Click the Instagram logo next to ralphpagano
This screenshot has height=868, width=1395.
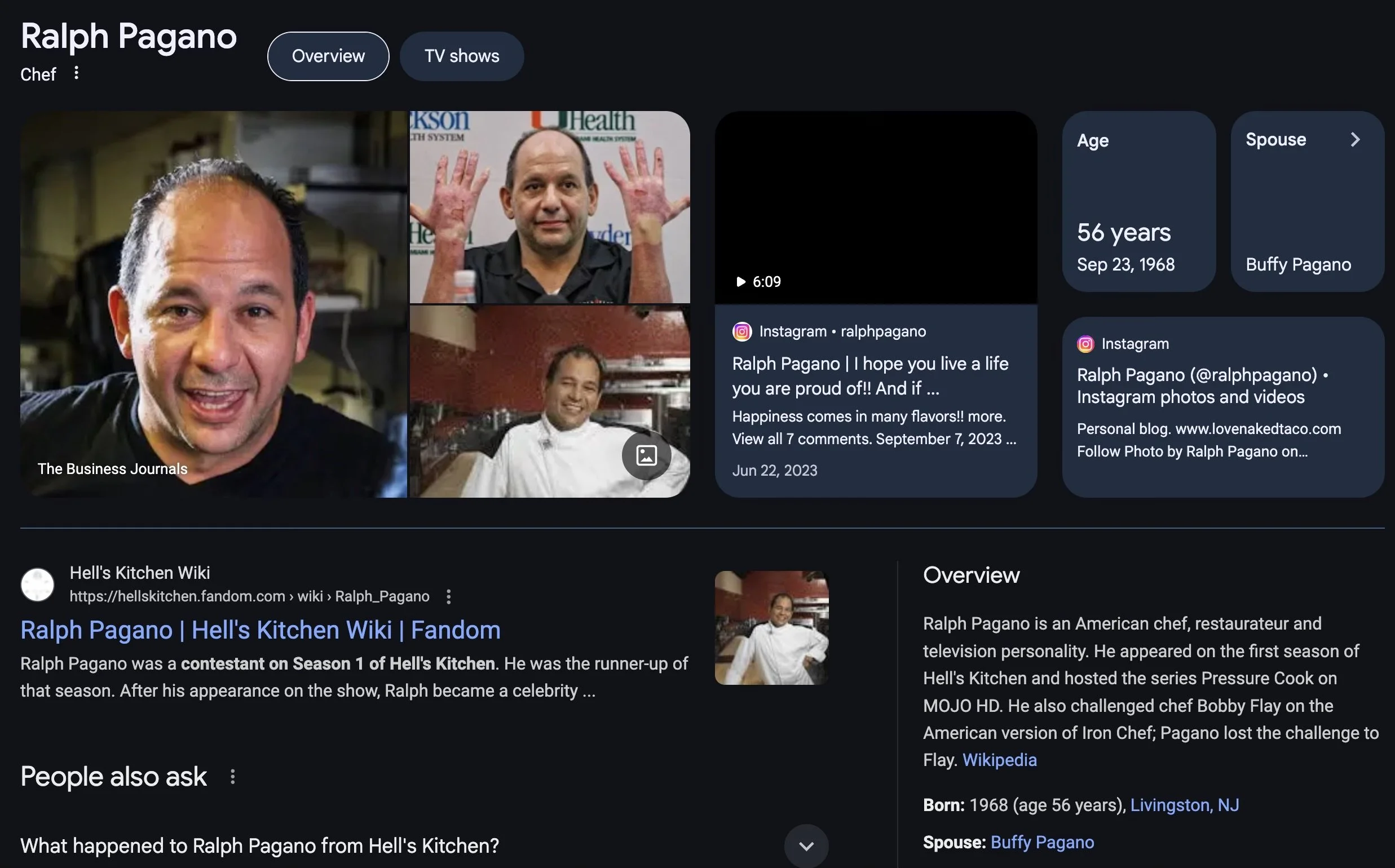[x=741, y=331]
